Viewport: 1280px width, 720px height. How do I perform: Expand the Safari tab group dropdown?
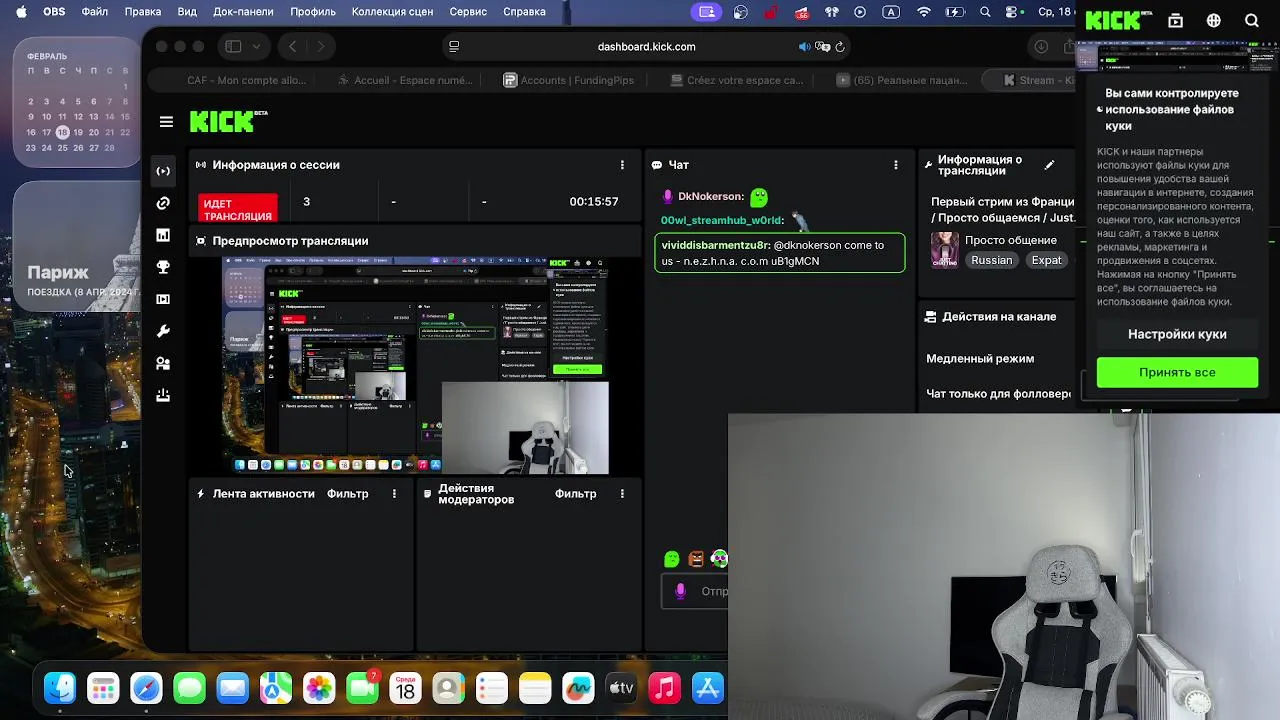tap(257, 46)
